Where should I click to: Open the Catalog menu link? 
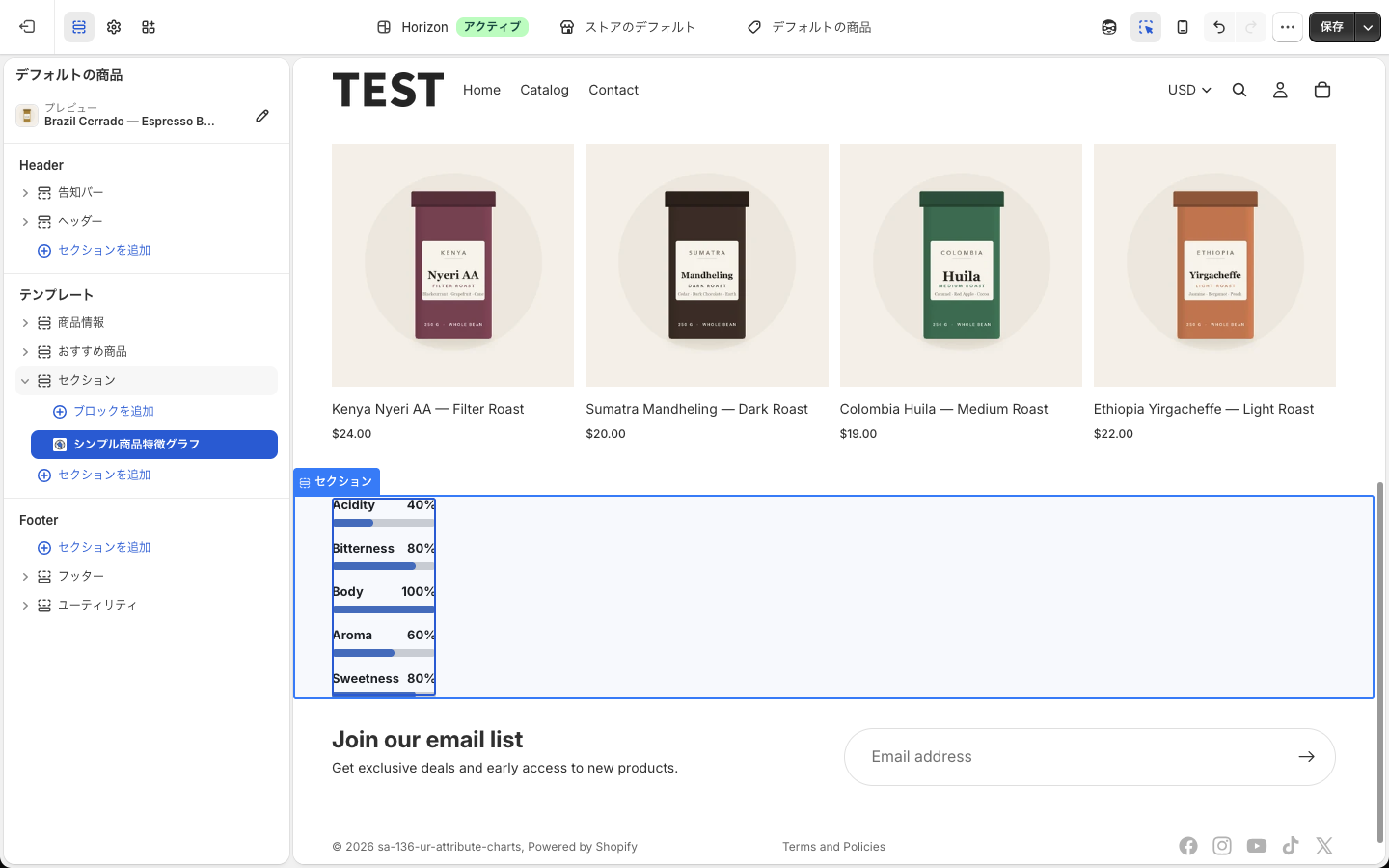[544, 90]
